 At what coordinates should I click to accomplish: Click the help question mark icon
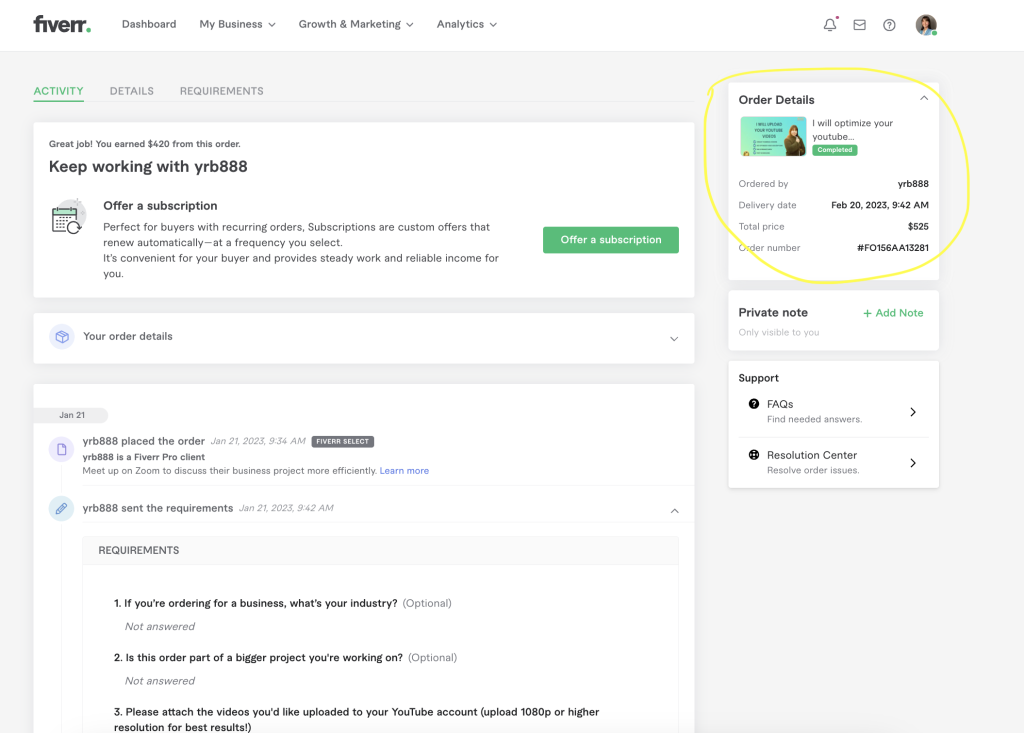point(889,25)
